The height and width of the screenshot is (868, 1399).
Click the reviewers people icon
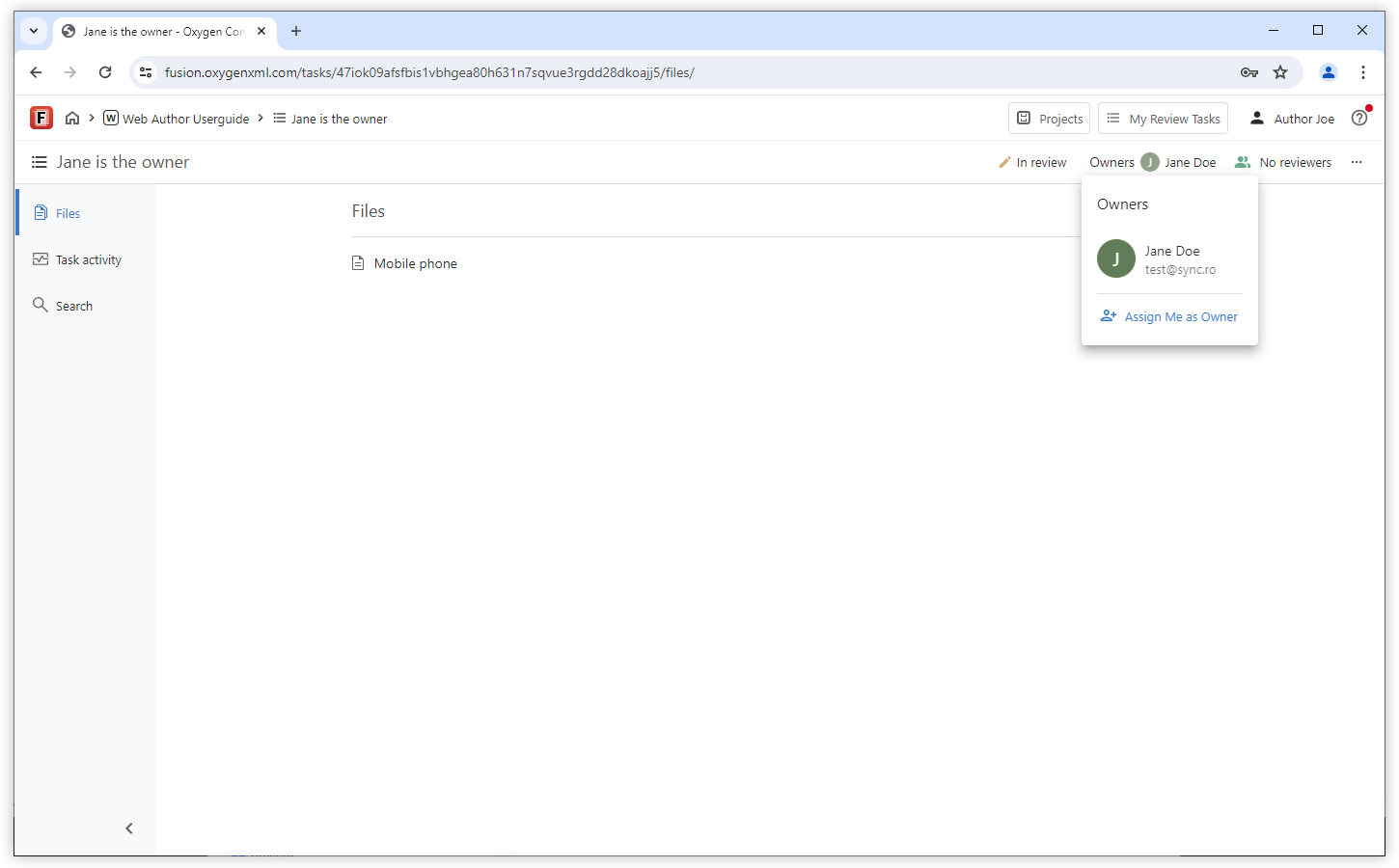[1243, 162]
